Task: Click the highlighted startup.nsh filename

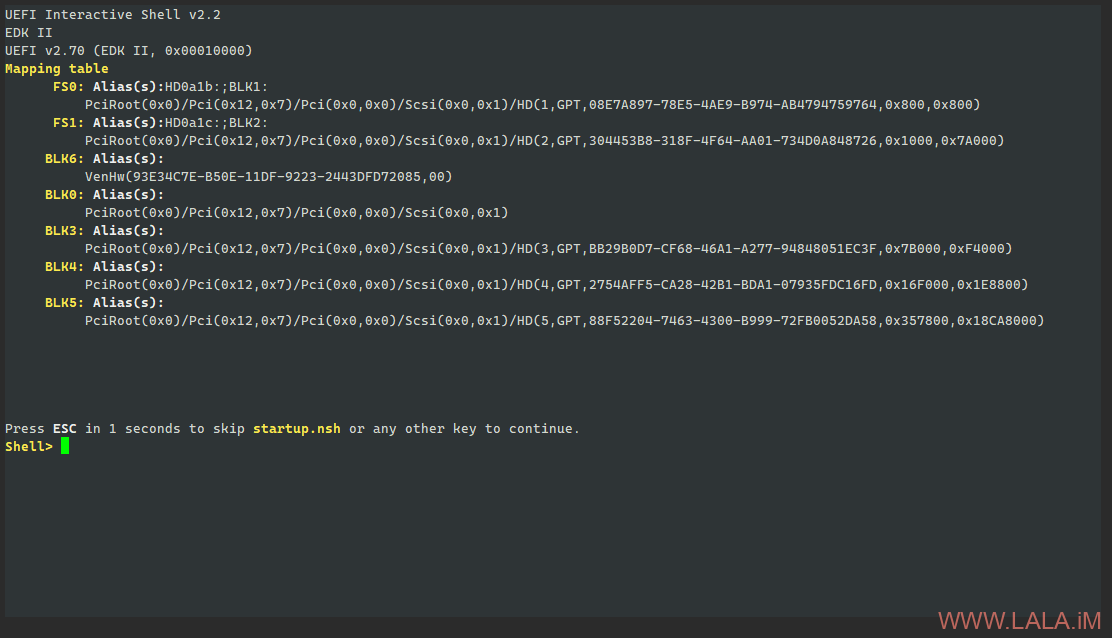Action: tap(296, 429)
